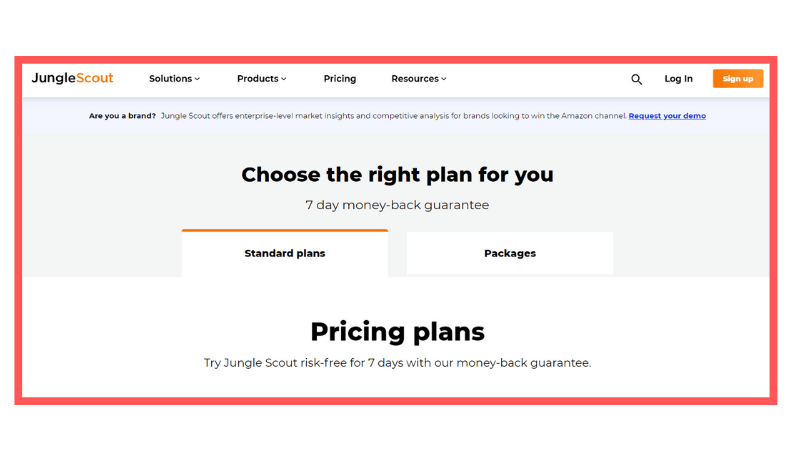Open search with the magnifier icon
800x450 pixels.
(x=636, y=79)
